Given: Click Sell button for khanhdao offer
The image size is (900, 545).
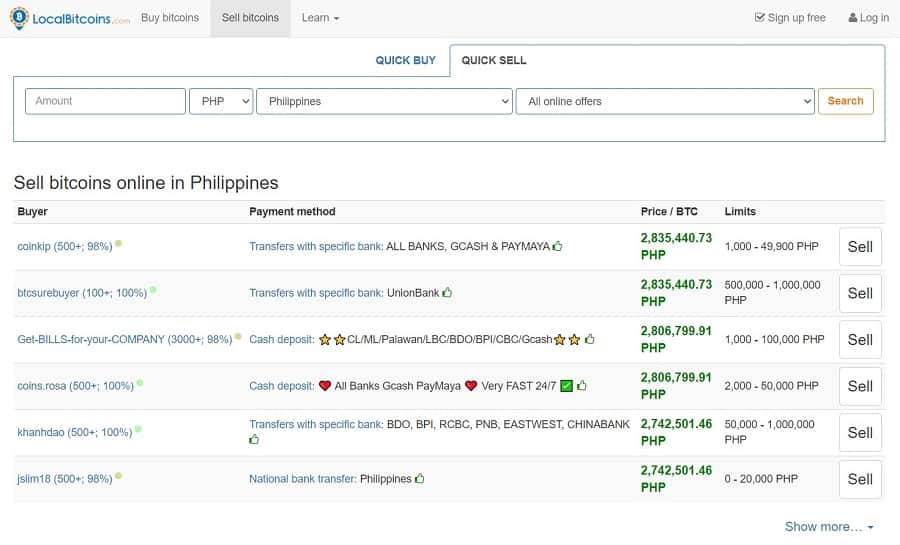Looking at the screenshot, I should coord(860,433).
